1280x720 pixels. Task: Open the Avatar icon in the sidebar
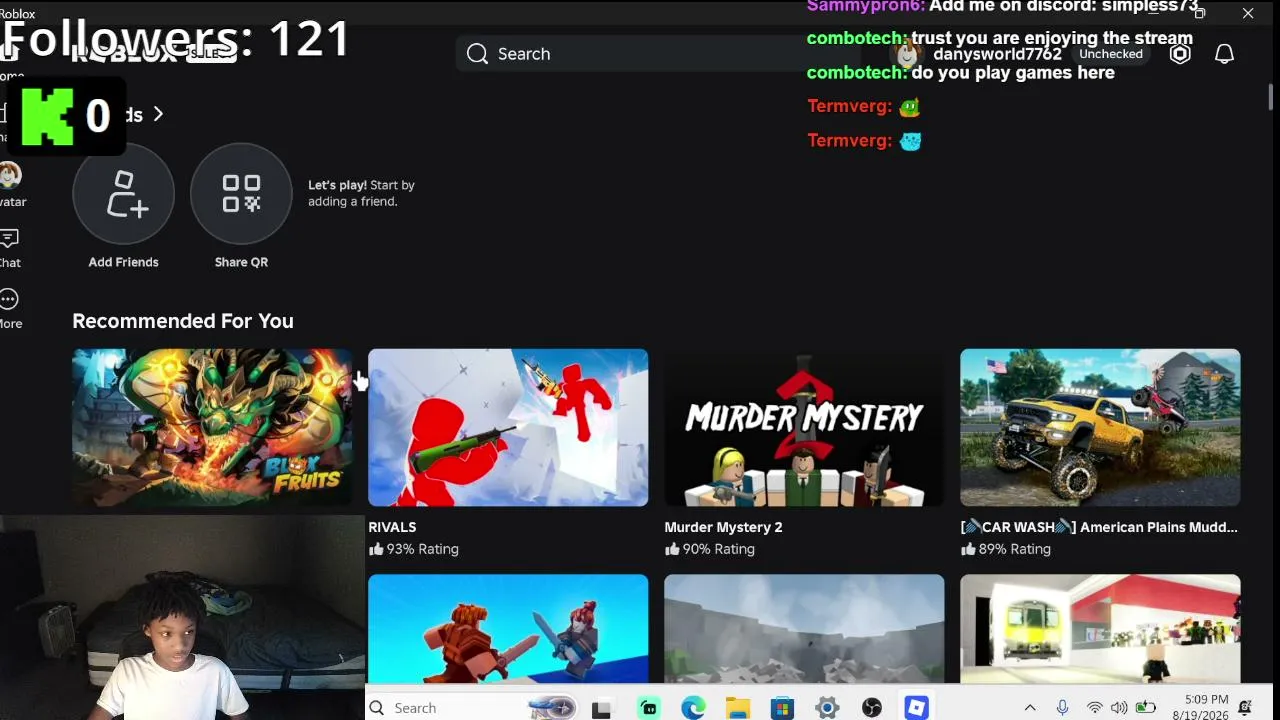click(10, 176)
